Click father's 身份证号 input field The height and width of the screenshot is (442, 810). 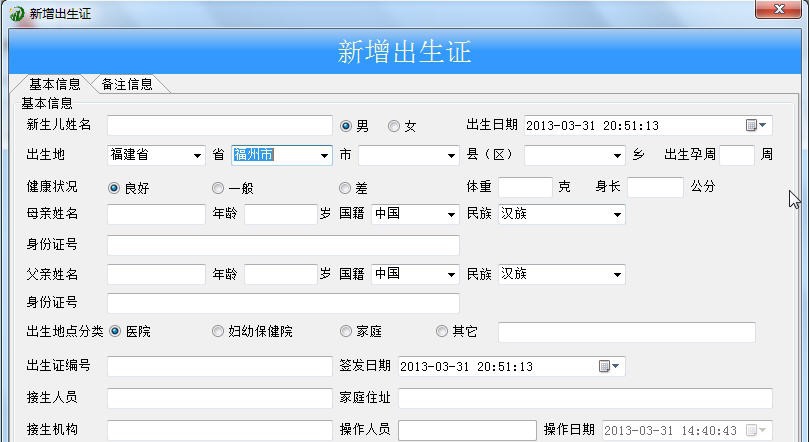click(284, 303)
